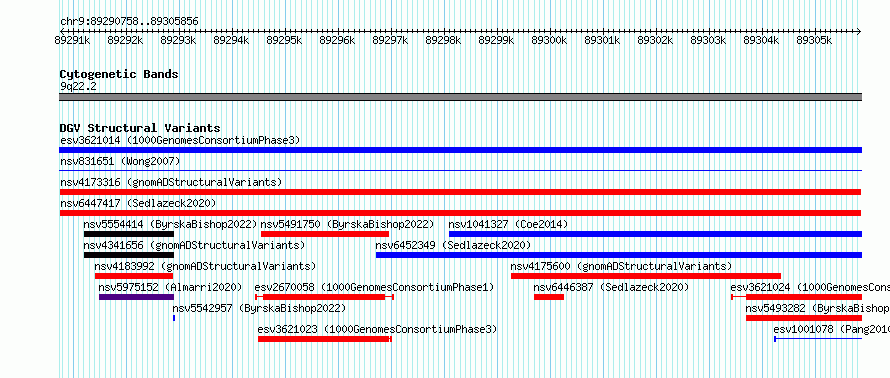This screenshot has height=378, width=890.
Task: Click the thin blue esv1001078 line
Action: (x=818, y=339)
